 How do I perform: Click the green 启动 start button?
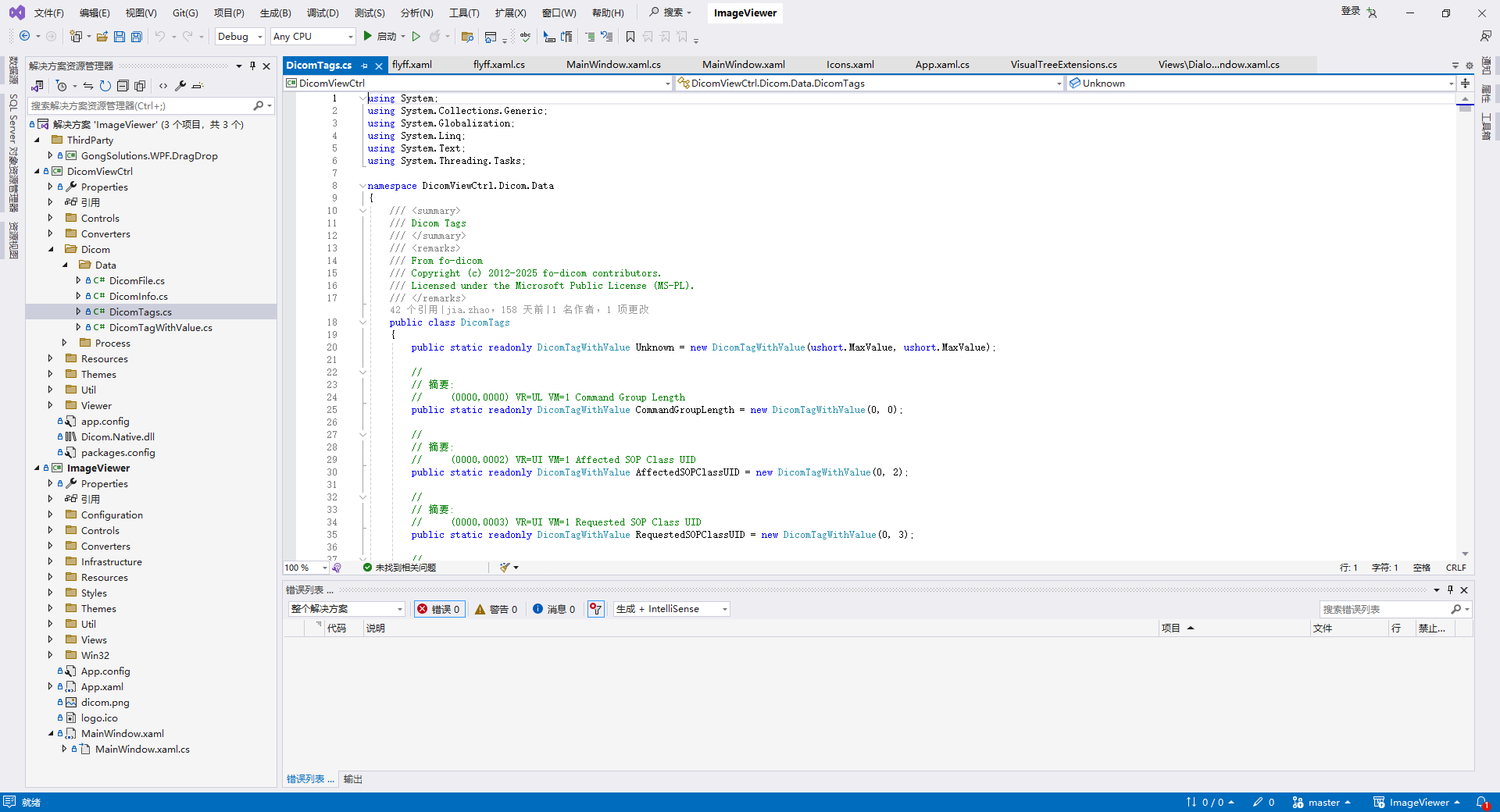pyautogui.click(x=380, y=37)
